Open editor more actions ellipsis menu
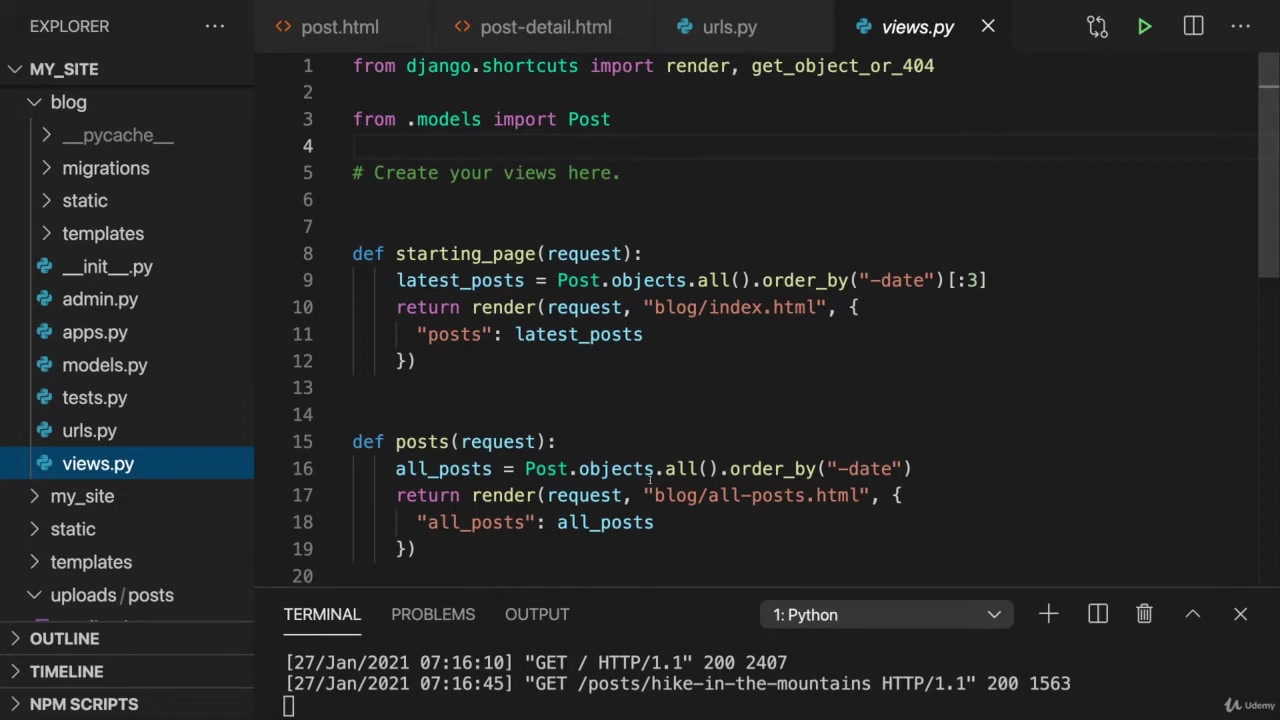1280x720 pixels. click(1241, 27)
